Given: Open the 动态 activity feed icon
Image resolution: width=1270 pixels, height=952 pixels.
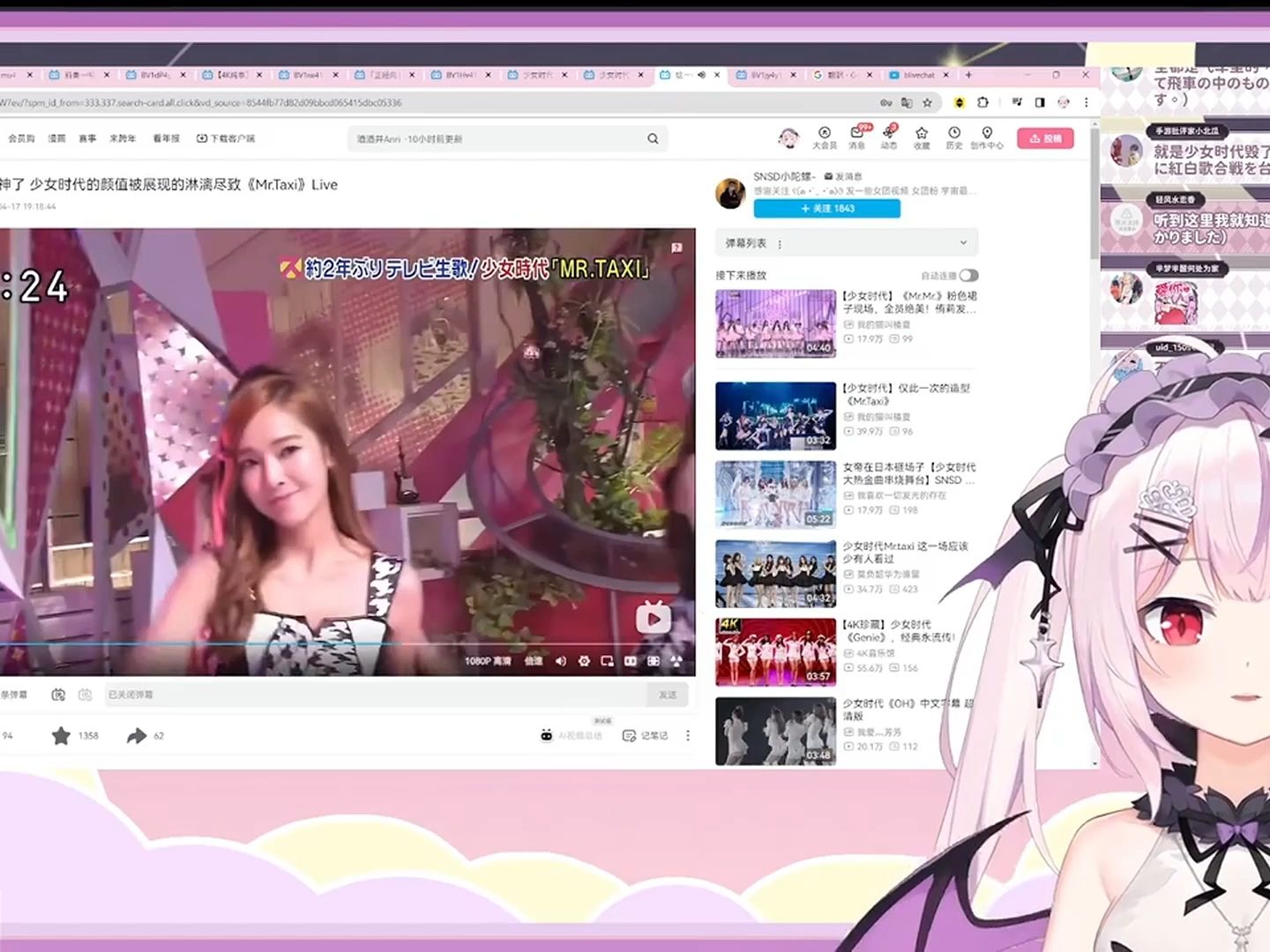Looking at the screenshot, I should (889, 138).
